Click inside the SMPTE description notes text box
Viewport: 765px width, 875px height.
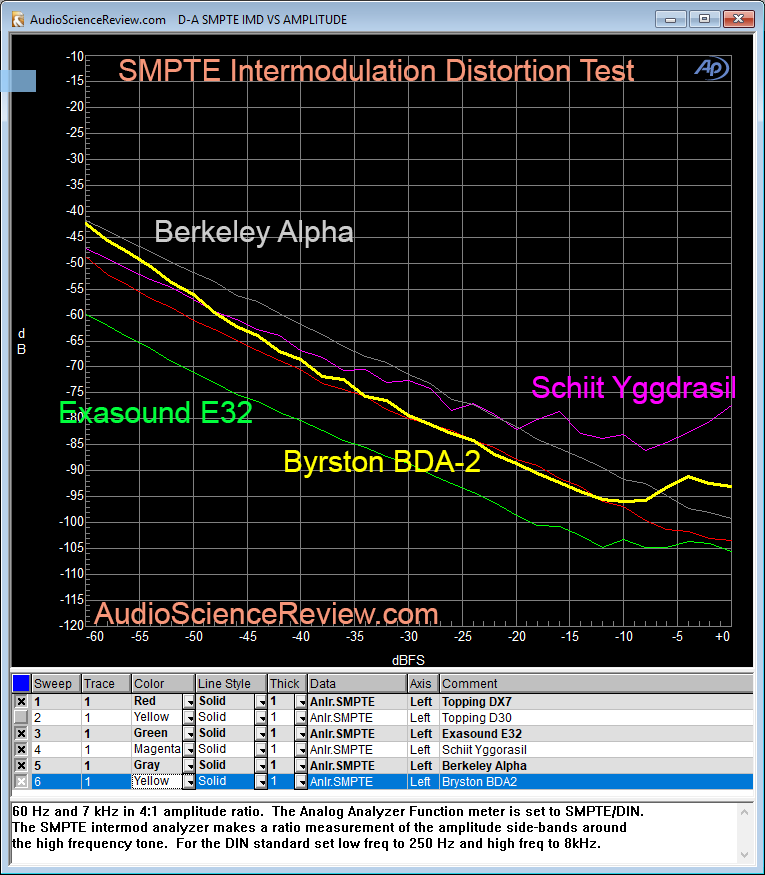coord(374,833)
